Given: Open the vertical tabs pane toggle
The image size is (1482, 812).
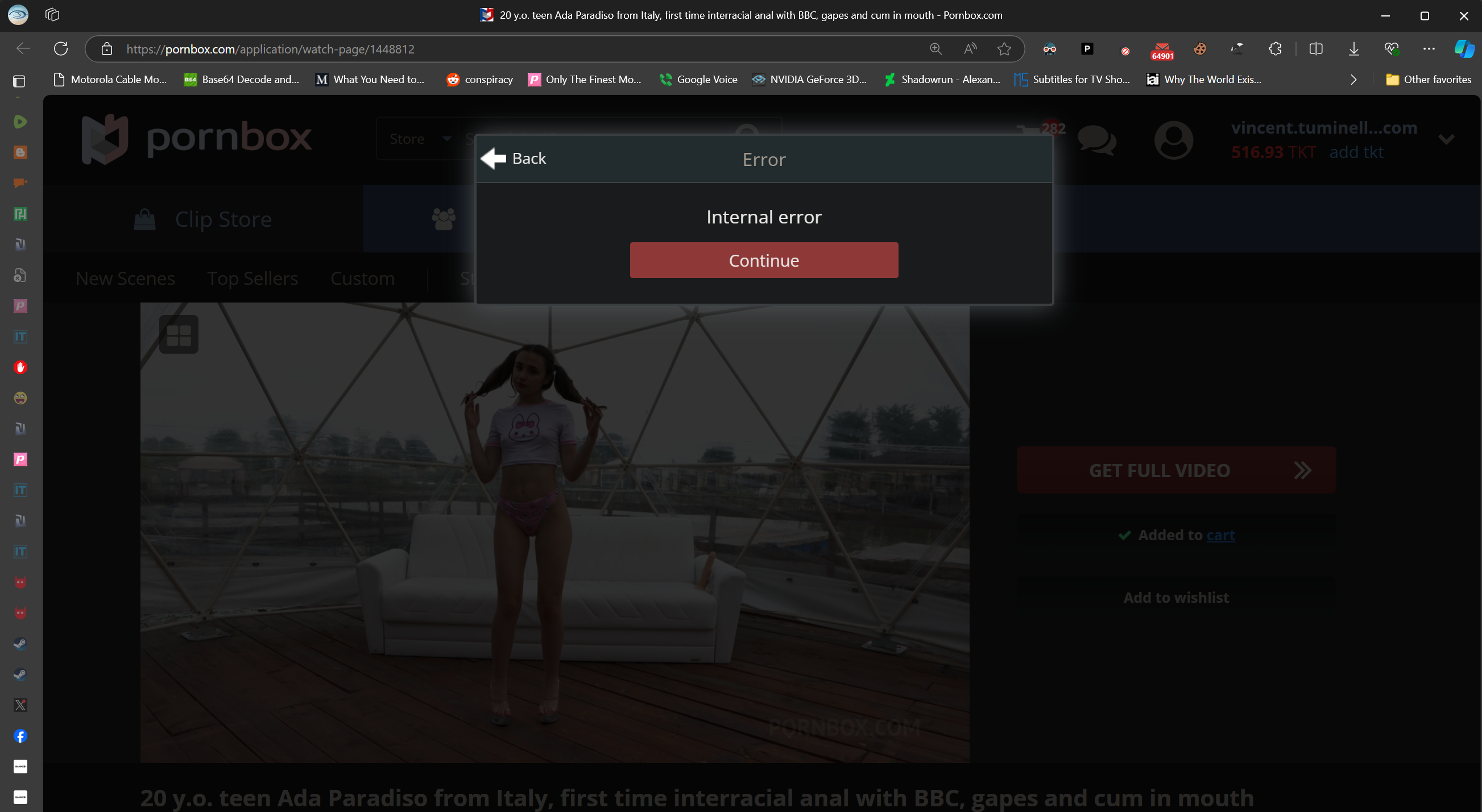Looking at the screenshot, I should click(19, 81).
